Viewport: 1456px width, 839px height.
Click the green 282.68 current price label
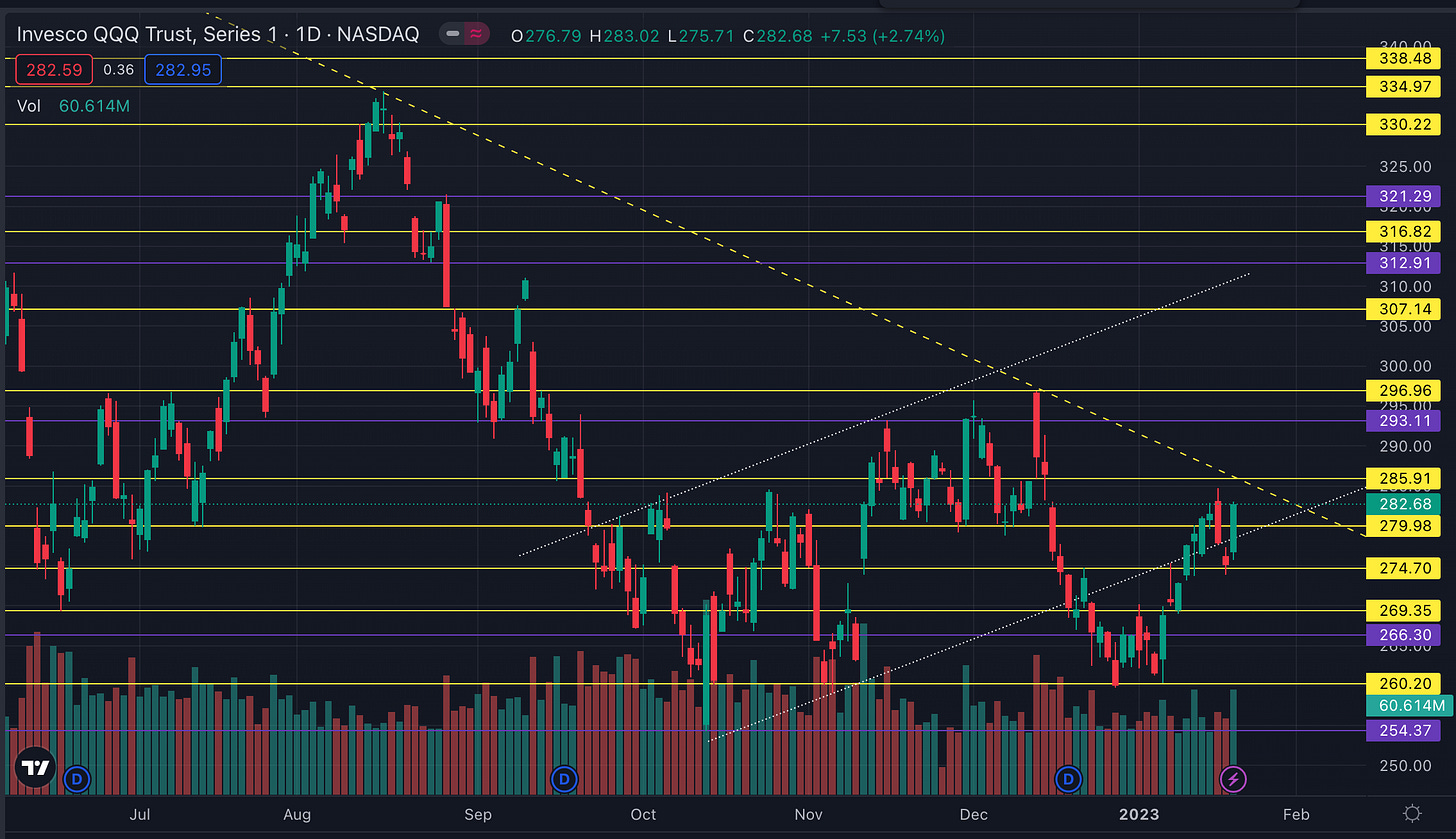click(1405, 504)
